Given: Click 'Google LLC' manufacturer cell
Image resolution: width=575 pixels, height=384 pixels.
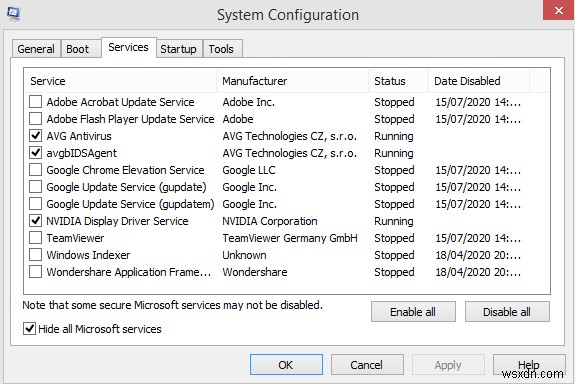Looking at the screenshot, I should [249, 170].
